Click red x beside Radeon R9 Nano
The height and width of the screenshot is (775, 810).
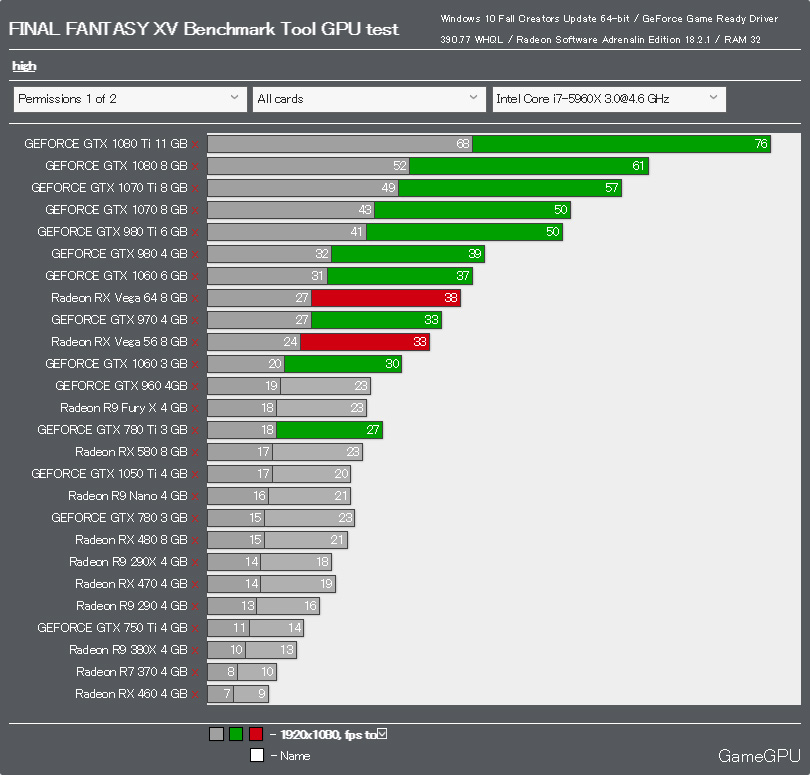click(x=195, y=497)
